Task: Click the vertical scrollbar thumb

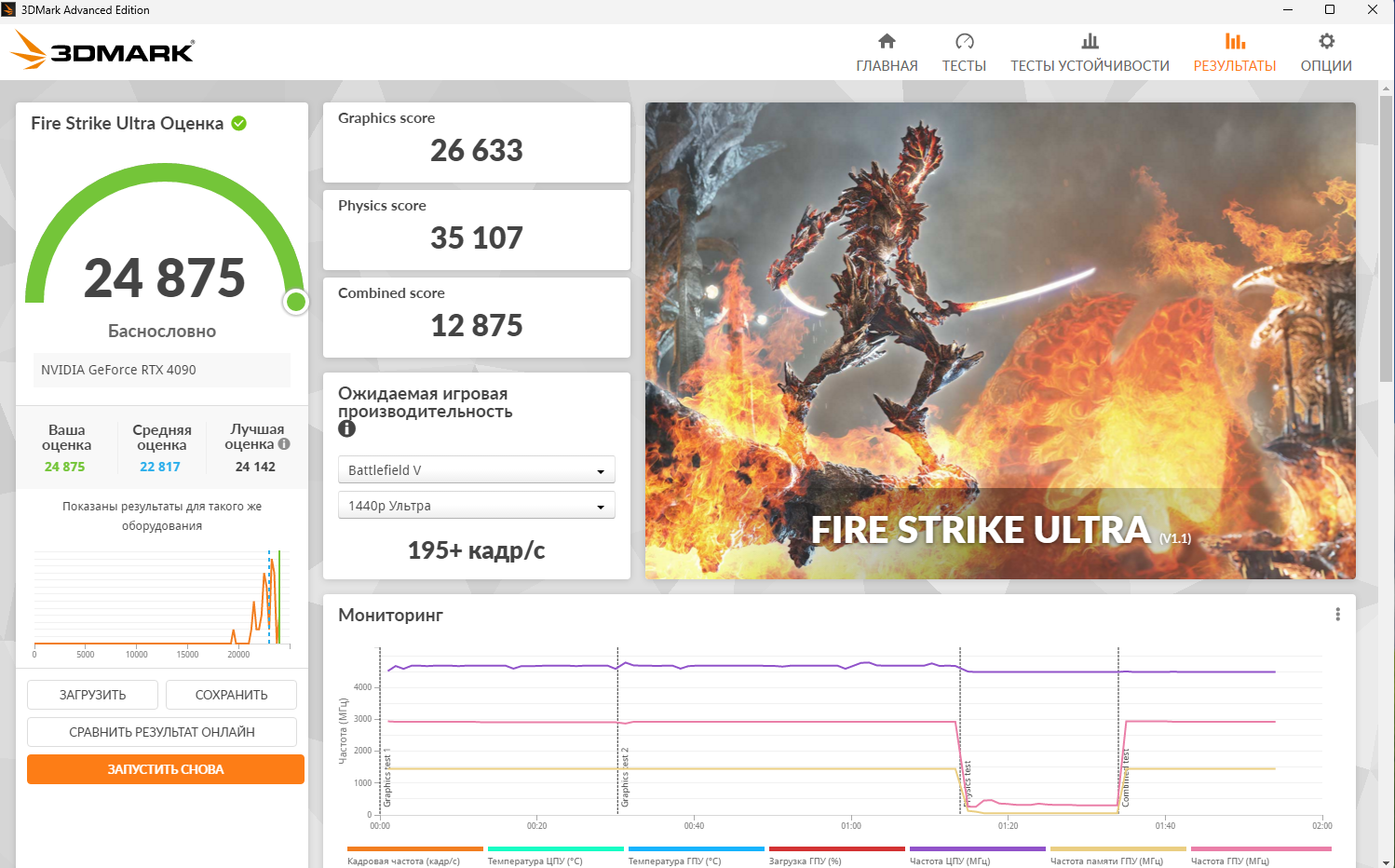Action: coord(1386,239)
